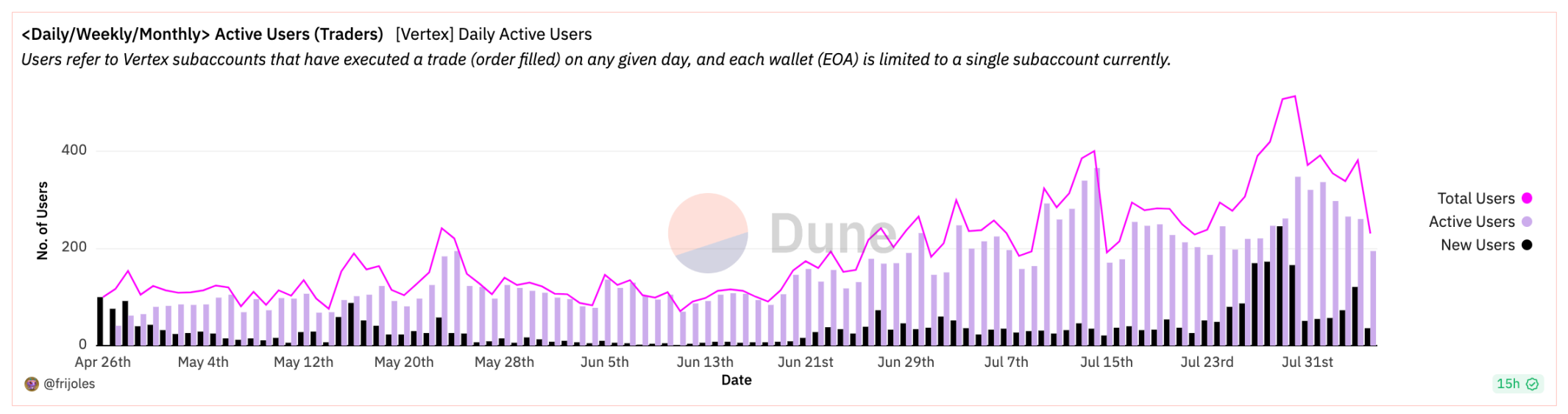Click the "No. of Users" y-axis title

[x=42, y=220]
